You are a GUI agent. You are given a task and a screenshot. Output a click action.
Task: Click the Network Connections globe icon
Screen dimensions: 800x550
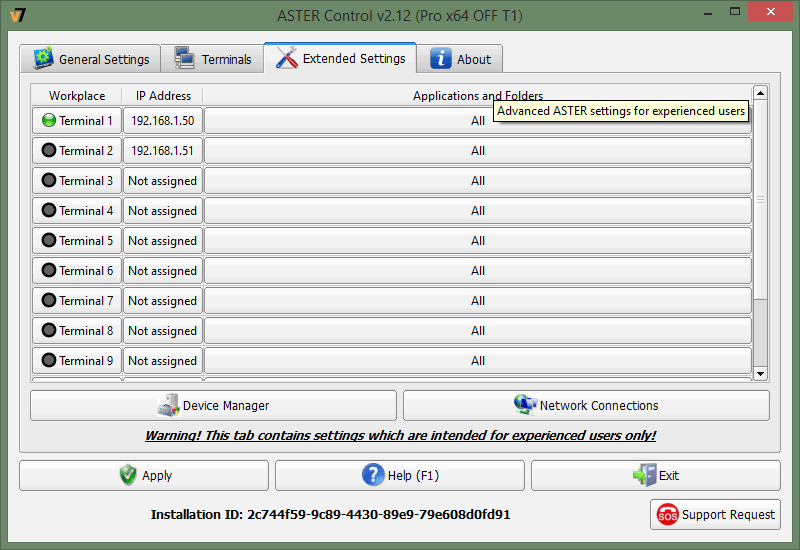[525, 405]
